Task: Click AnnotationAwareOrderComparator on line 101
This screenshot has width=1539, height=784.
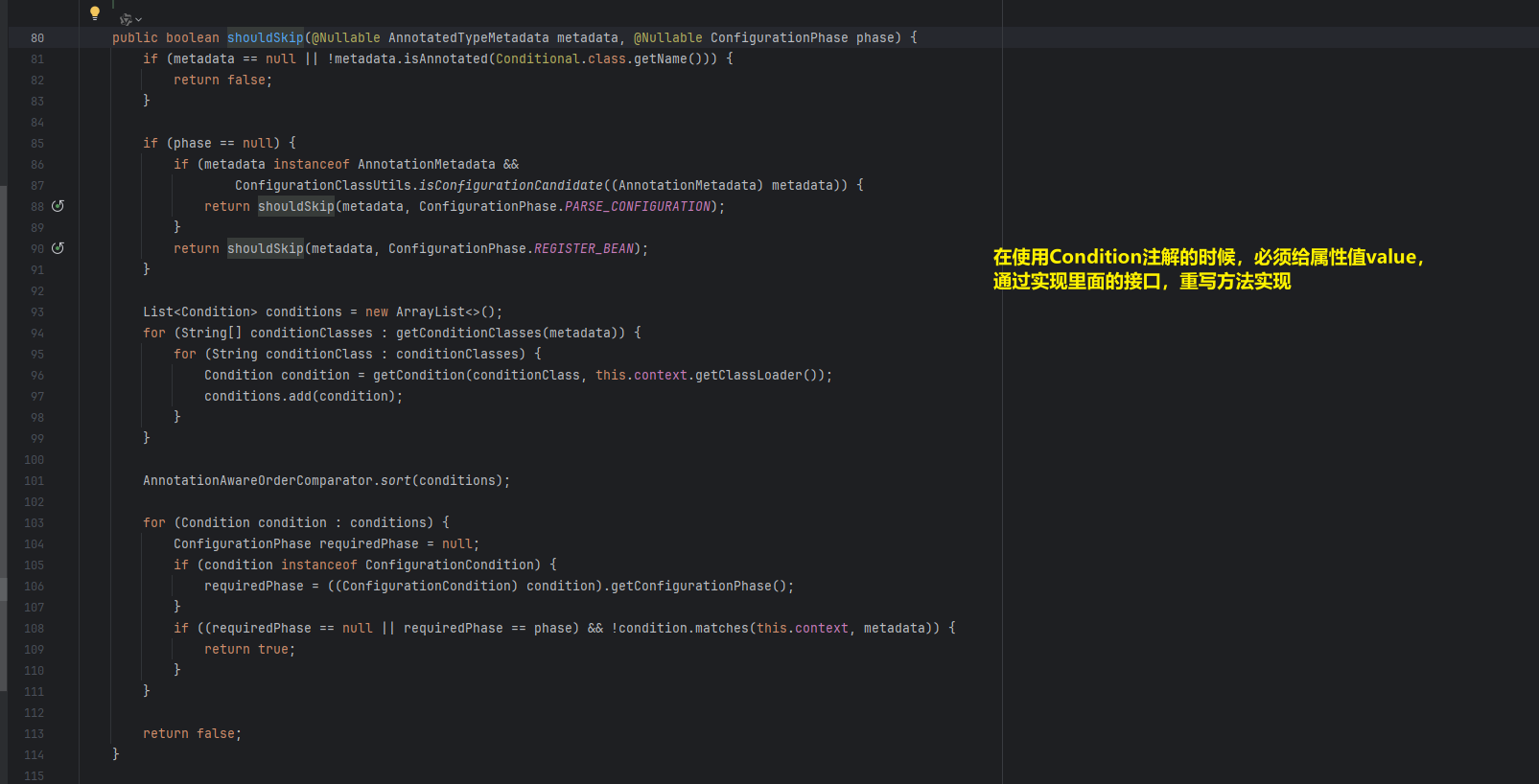Action: (258, 480)
